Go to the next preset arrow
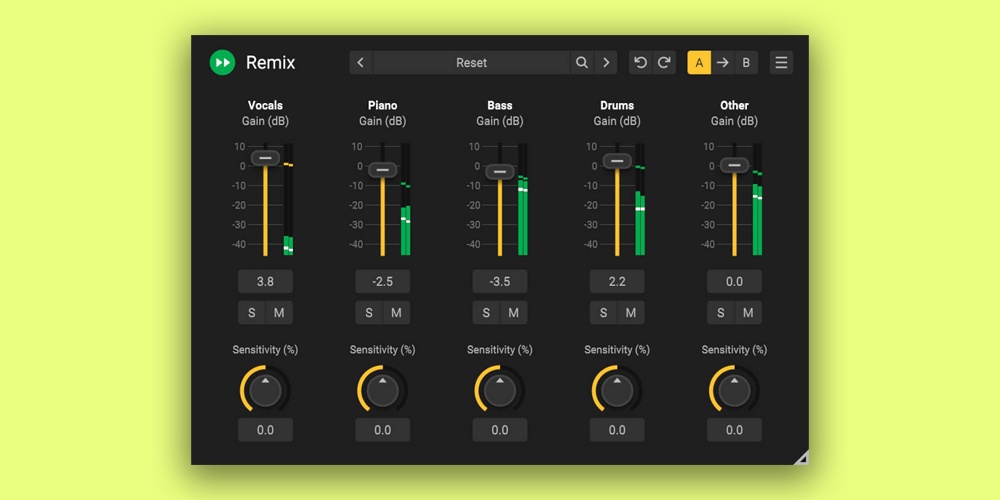 [606, 63]
